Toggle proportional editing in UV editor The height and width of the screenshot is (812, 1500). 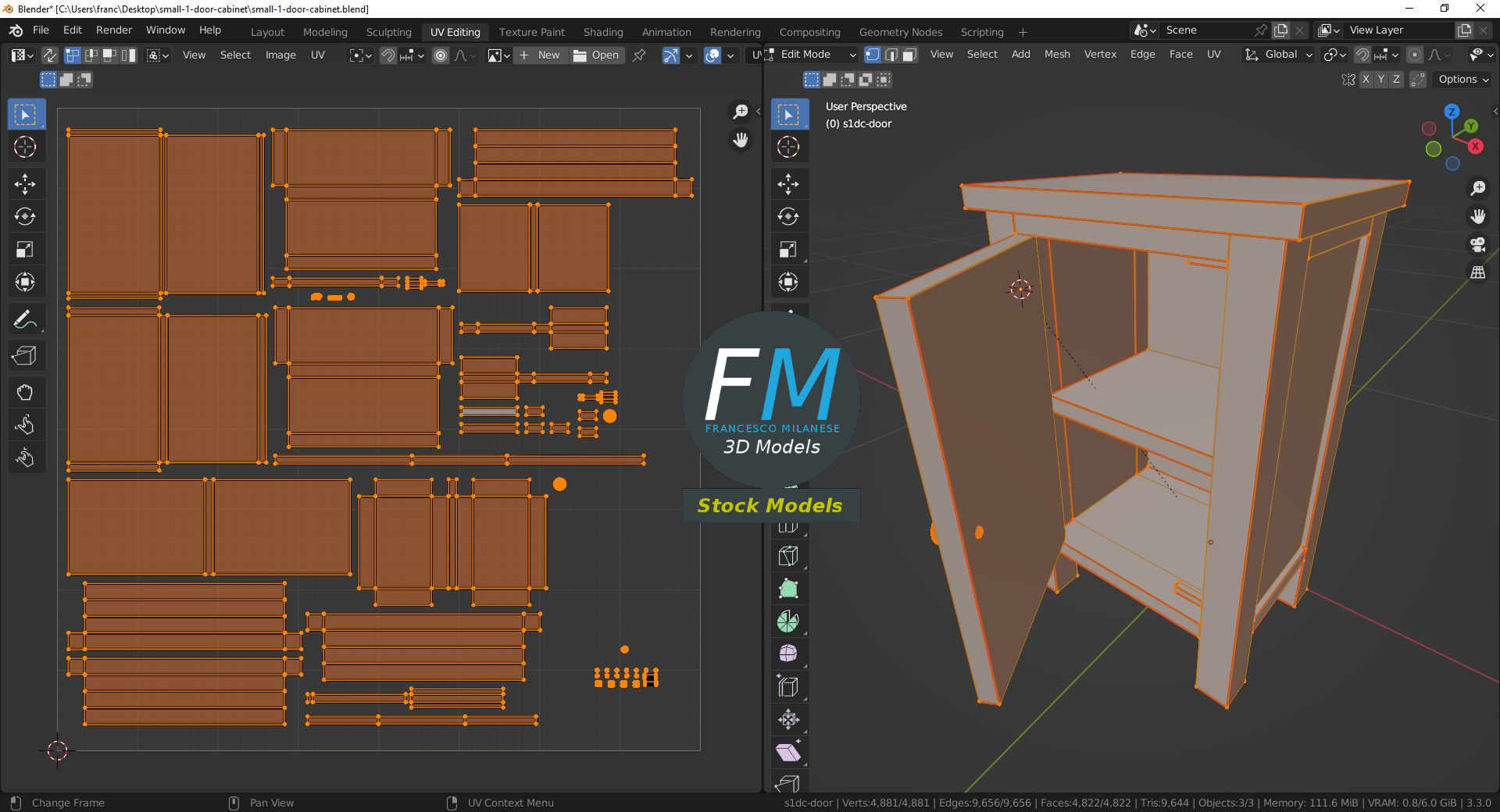(441, 55)
